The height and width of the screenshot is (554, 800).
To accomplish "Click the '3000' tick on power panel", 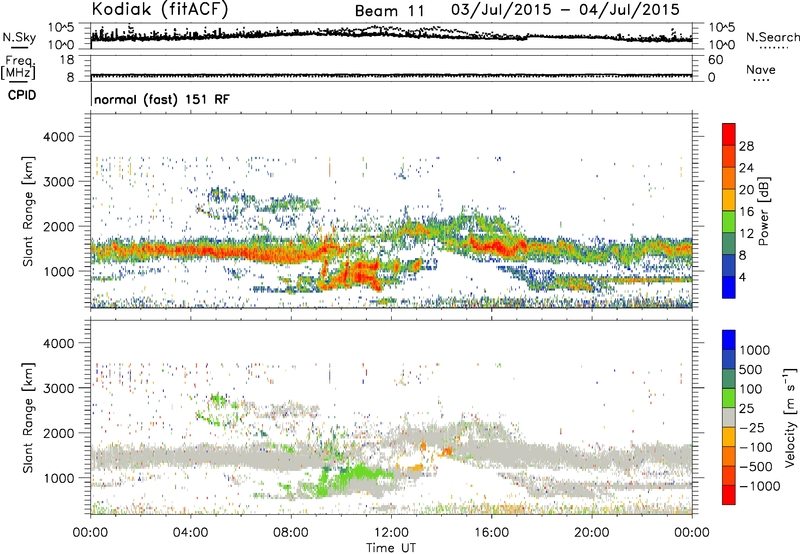I will tap(58, 182).
